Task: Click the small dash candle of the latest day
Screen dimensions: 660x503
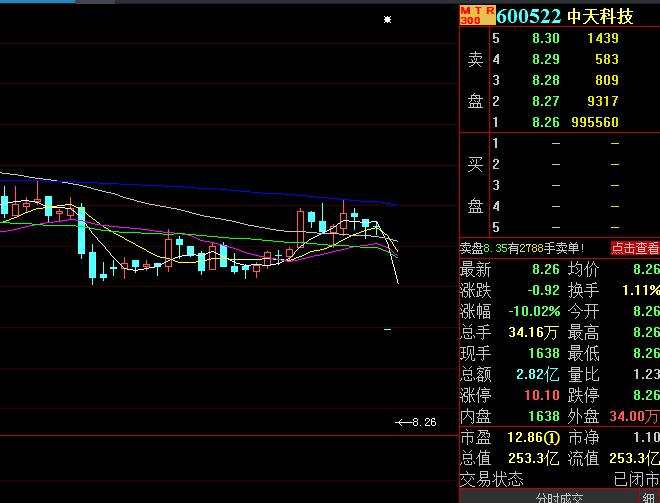Action: click(388, 330)
